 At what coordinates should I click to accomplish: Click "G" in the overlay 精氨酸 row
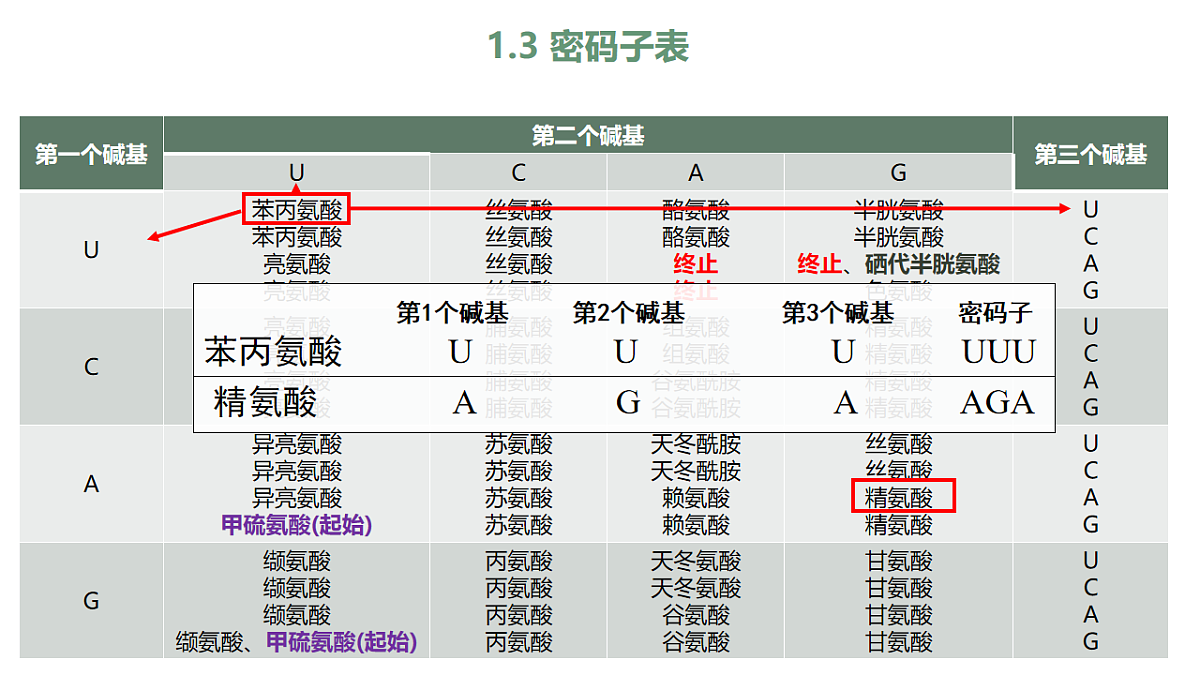(x=628, y=403)
